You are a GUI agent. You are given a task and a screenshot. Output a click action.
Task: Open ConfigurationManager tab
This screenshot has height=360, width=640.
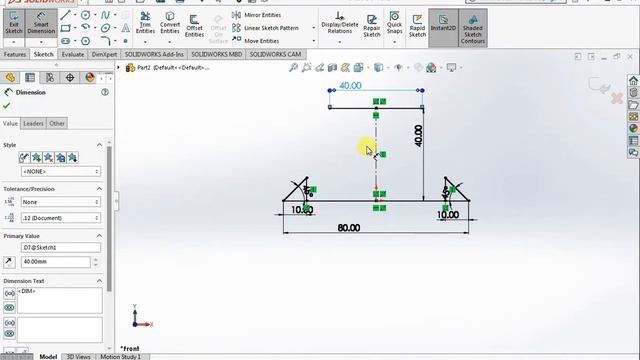(50, 78)
